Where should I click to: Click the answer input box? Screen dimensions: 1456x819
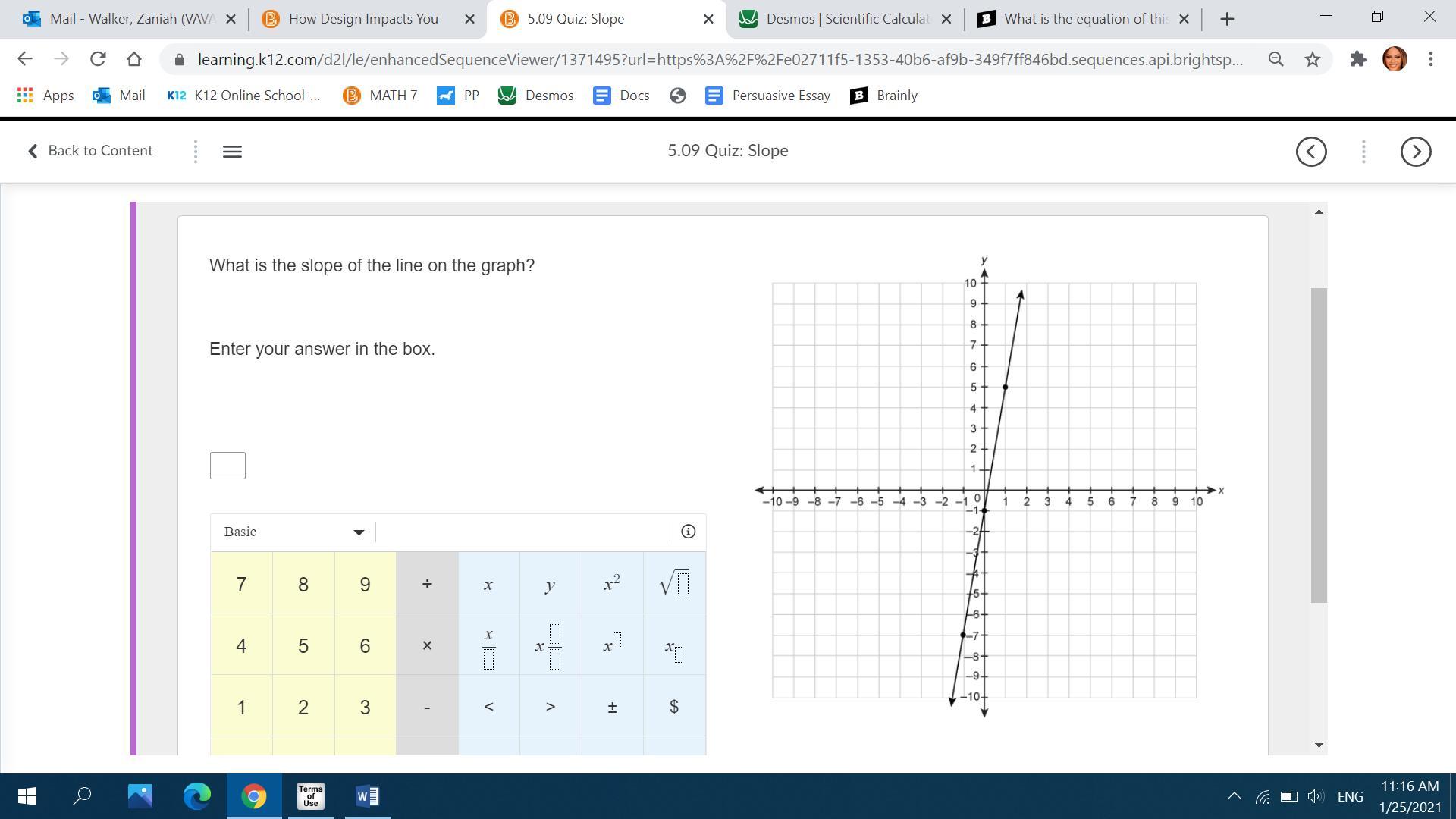coord(227,466)
